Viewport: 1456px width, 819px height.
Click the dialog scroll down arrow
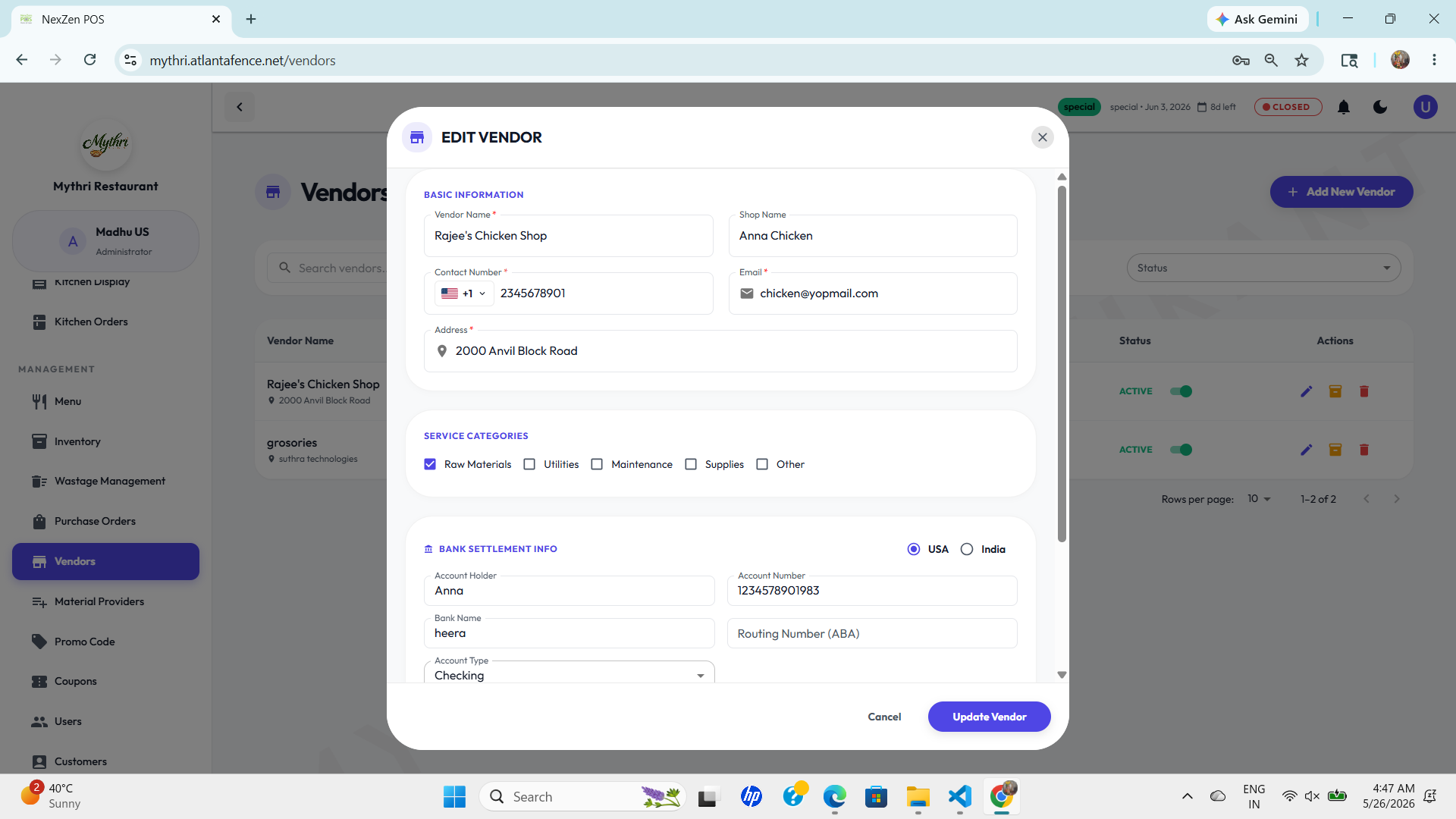[x=1062, y=675]
